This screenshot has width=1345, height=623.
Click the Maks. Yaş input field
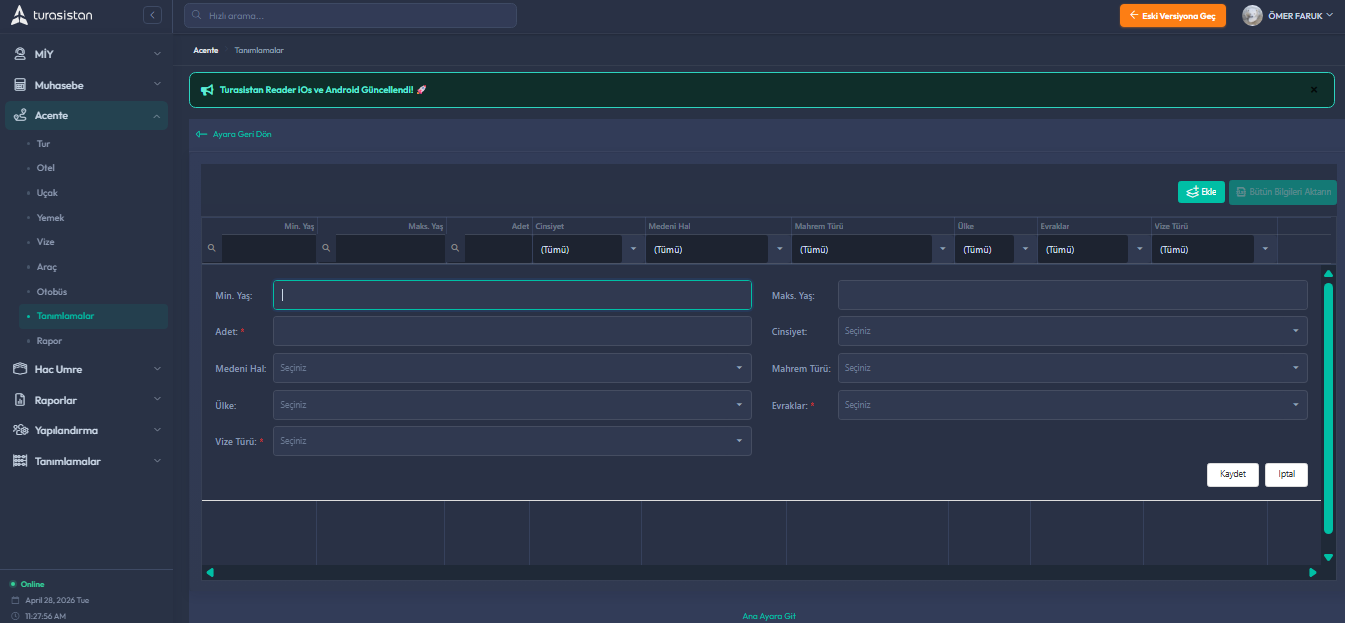[1072, 295]
